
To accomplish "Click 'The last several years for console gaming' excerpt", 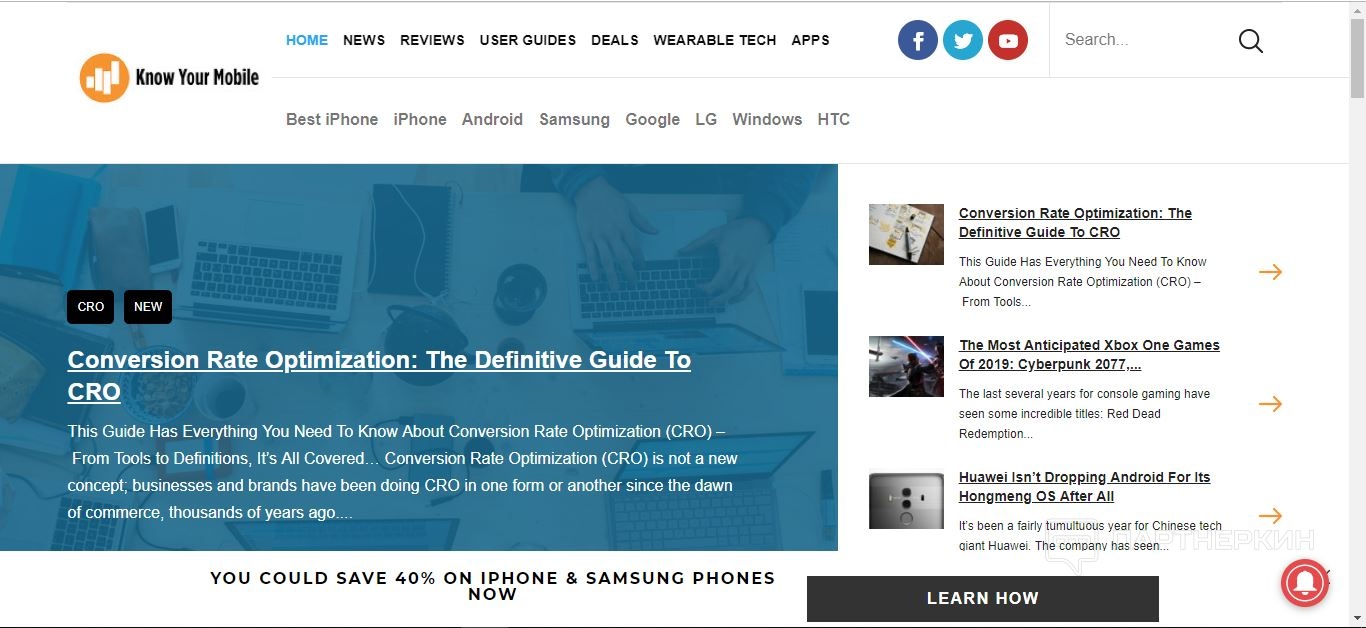I will click(x=1084, y=414).
